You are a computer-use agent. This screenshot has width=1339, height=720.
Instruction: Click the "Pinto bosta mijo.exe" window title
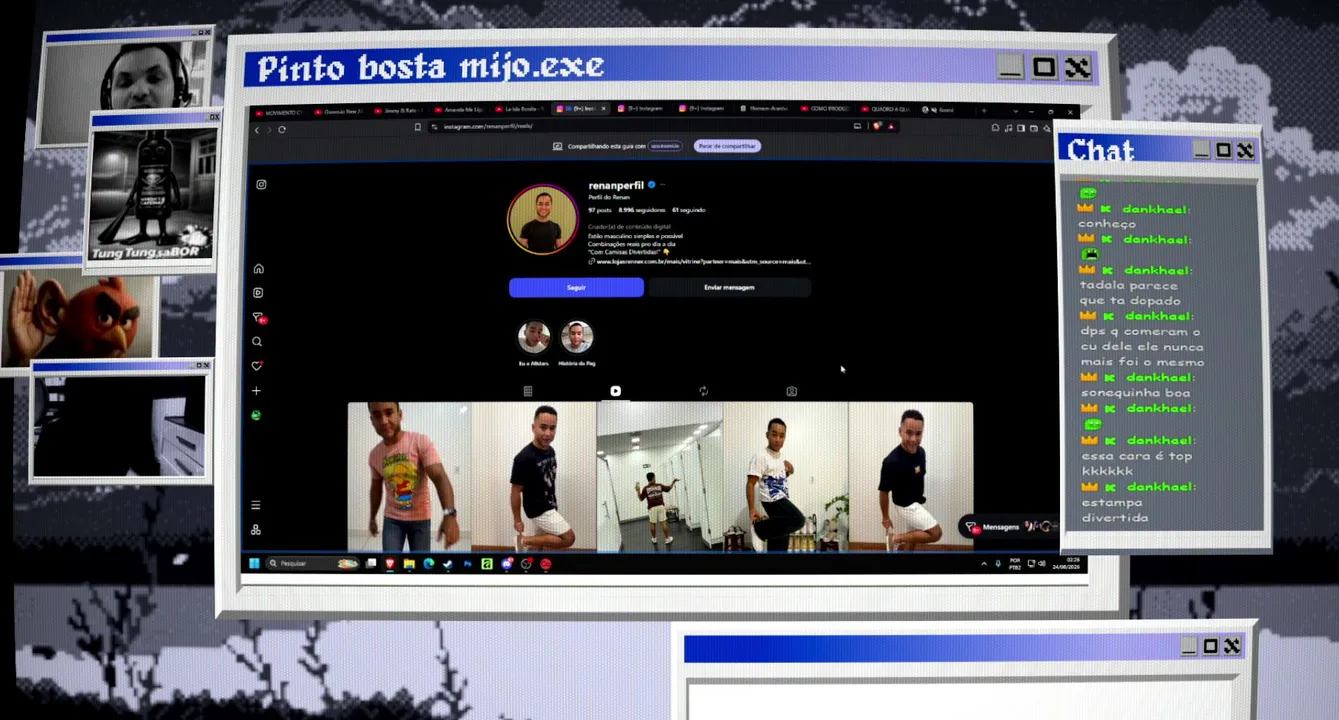tap(431, 67)
